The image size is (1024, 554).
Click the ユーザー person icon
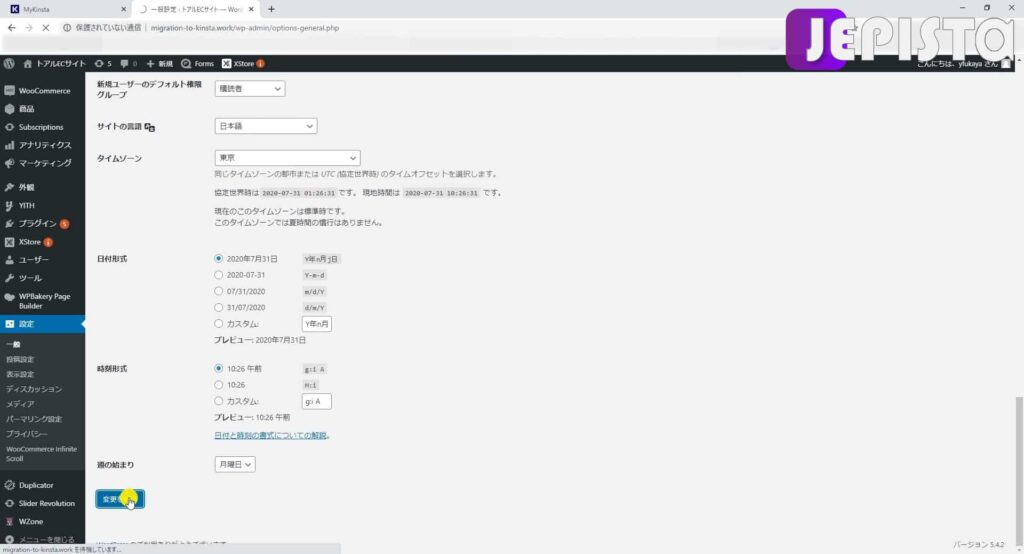9,260
